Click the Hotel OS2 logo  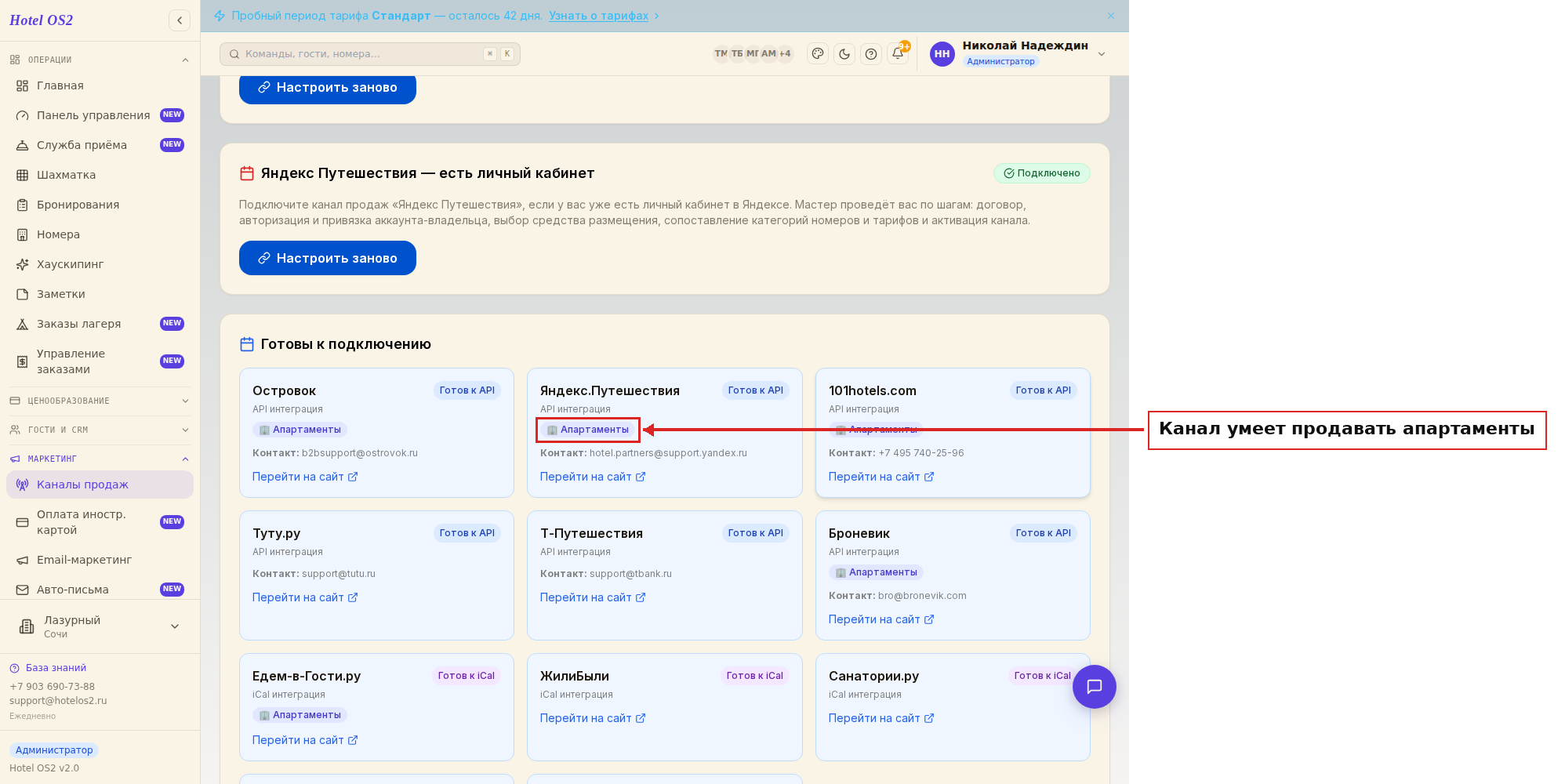(x=42, y=20)
